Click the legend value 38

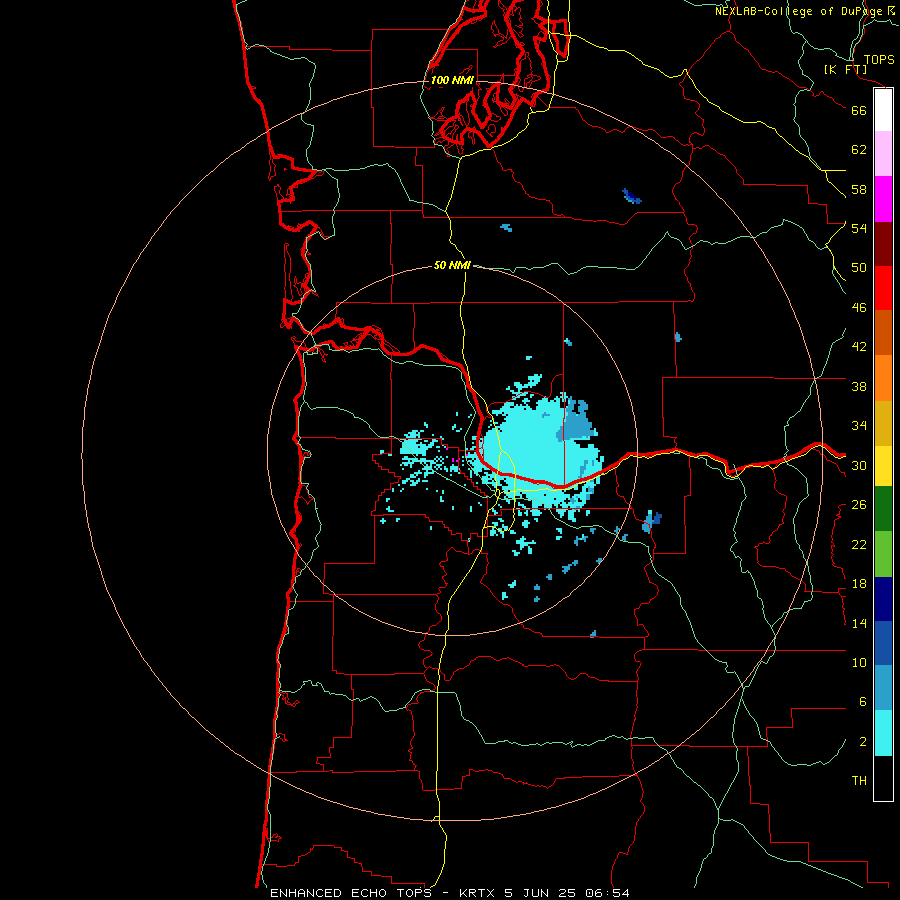[x=859, y=386]
